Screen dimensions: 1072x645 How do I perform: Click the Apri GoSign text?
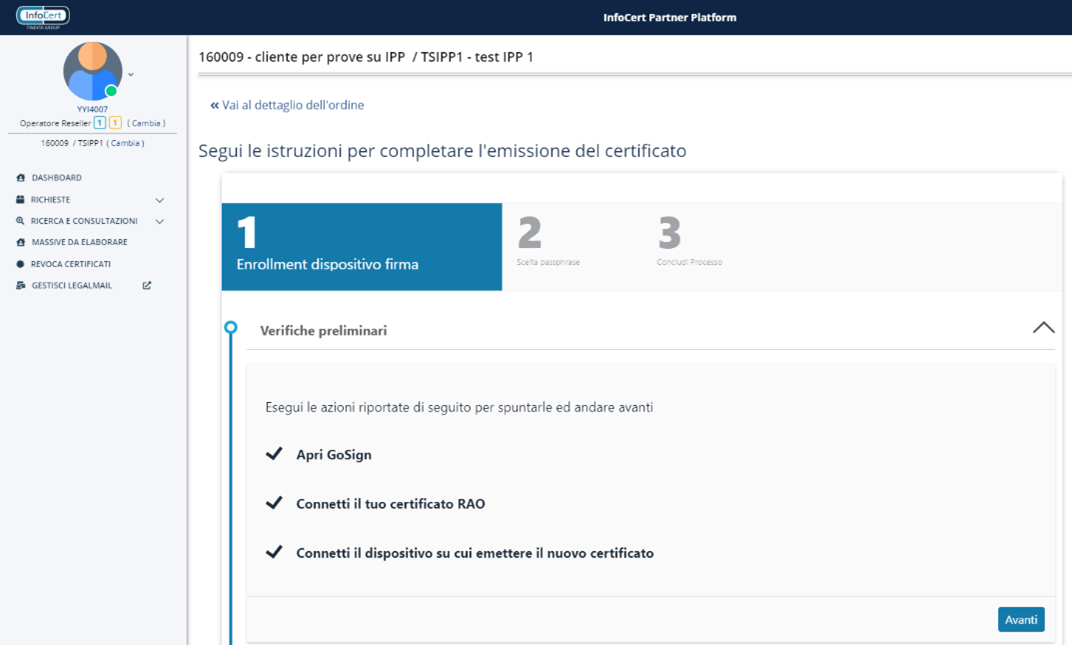(x=334, y=455)
